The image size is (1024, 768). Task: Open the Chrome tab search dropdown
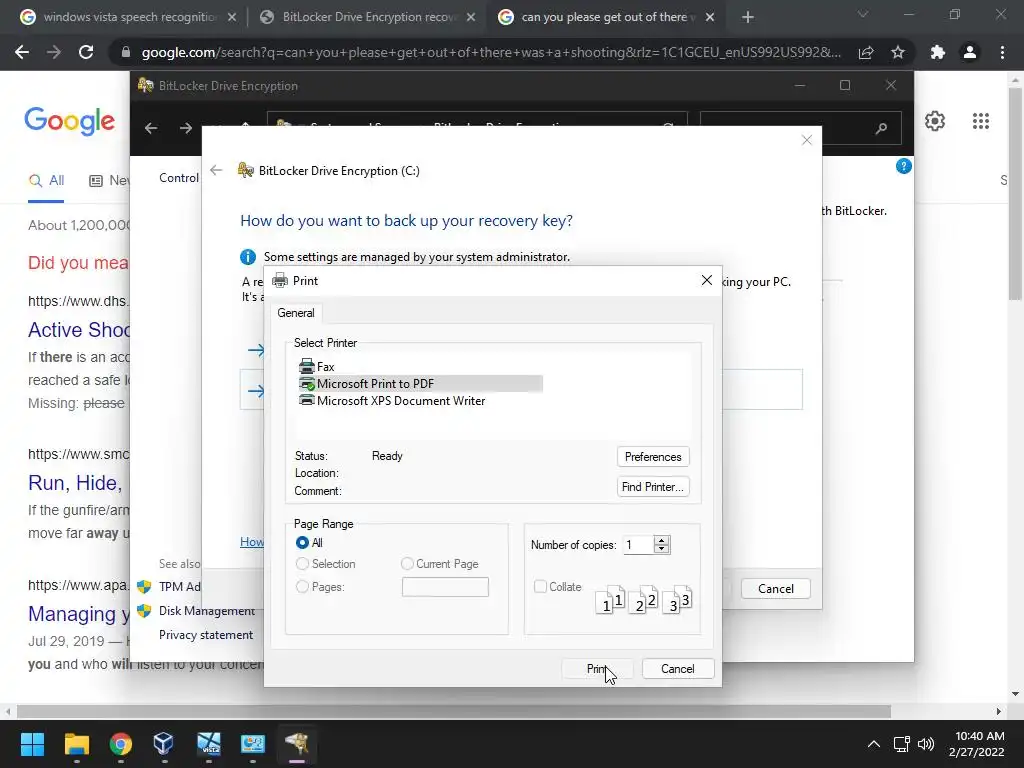point(863,14)
